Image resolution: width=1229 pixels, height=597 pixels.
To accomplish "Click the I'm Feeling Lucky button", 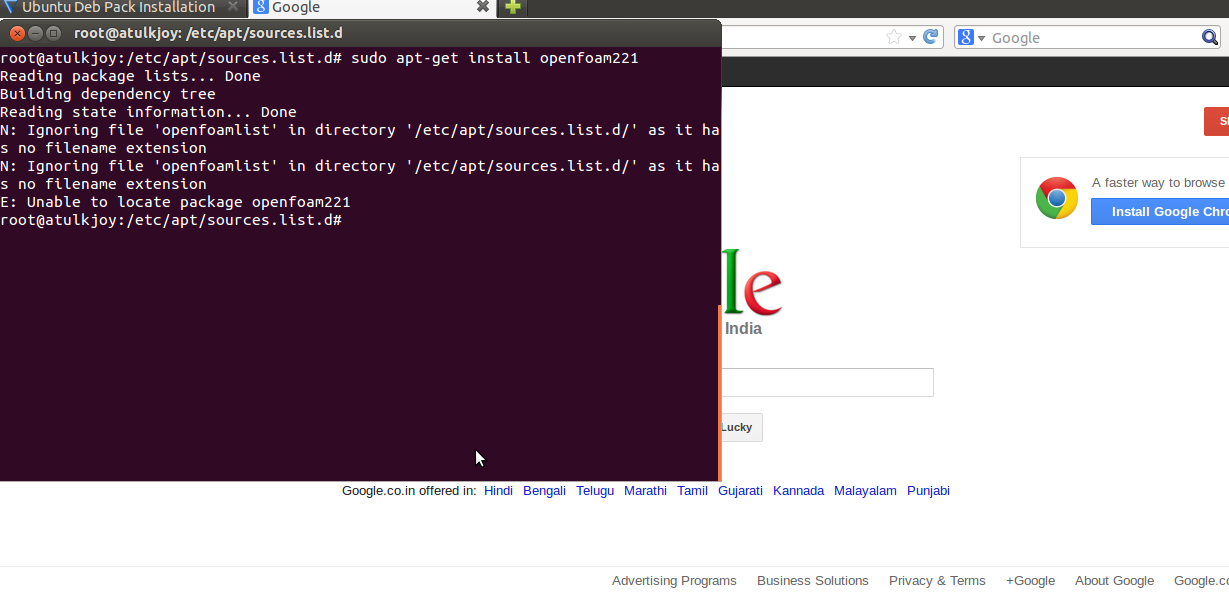I will click(x=742, y=427).
